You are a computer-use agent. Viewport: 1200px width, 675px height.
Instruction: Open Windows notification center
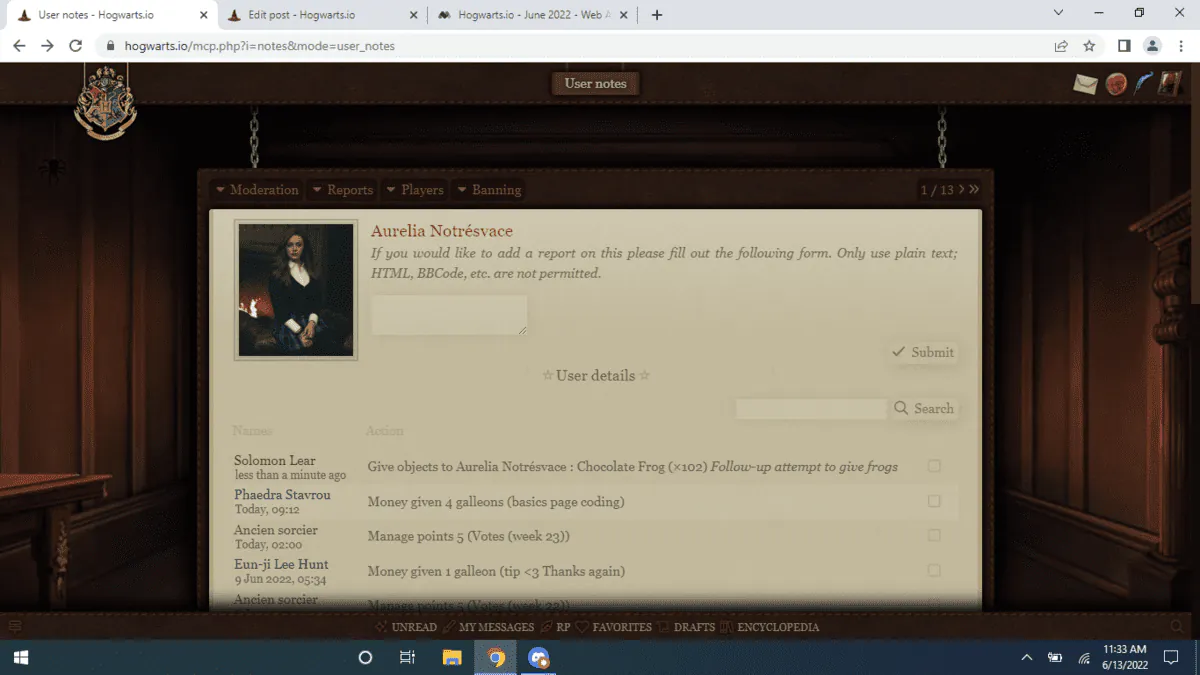tap(1171, 657)
